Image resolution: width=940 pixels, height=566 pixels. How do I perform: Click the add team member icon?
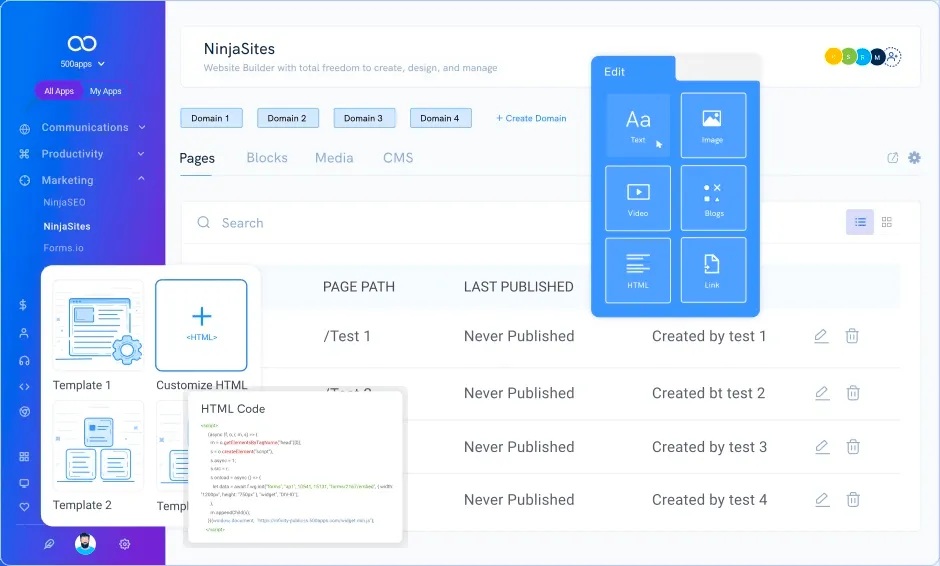(x=893, y=57)
